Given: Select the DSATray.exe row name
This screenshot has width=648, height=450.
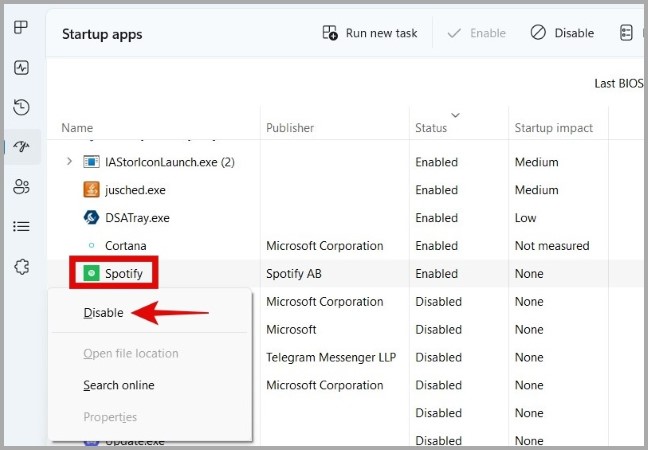Looking at the screenshot, I should 137,218.
